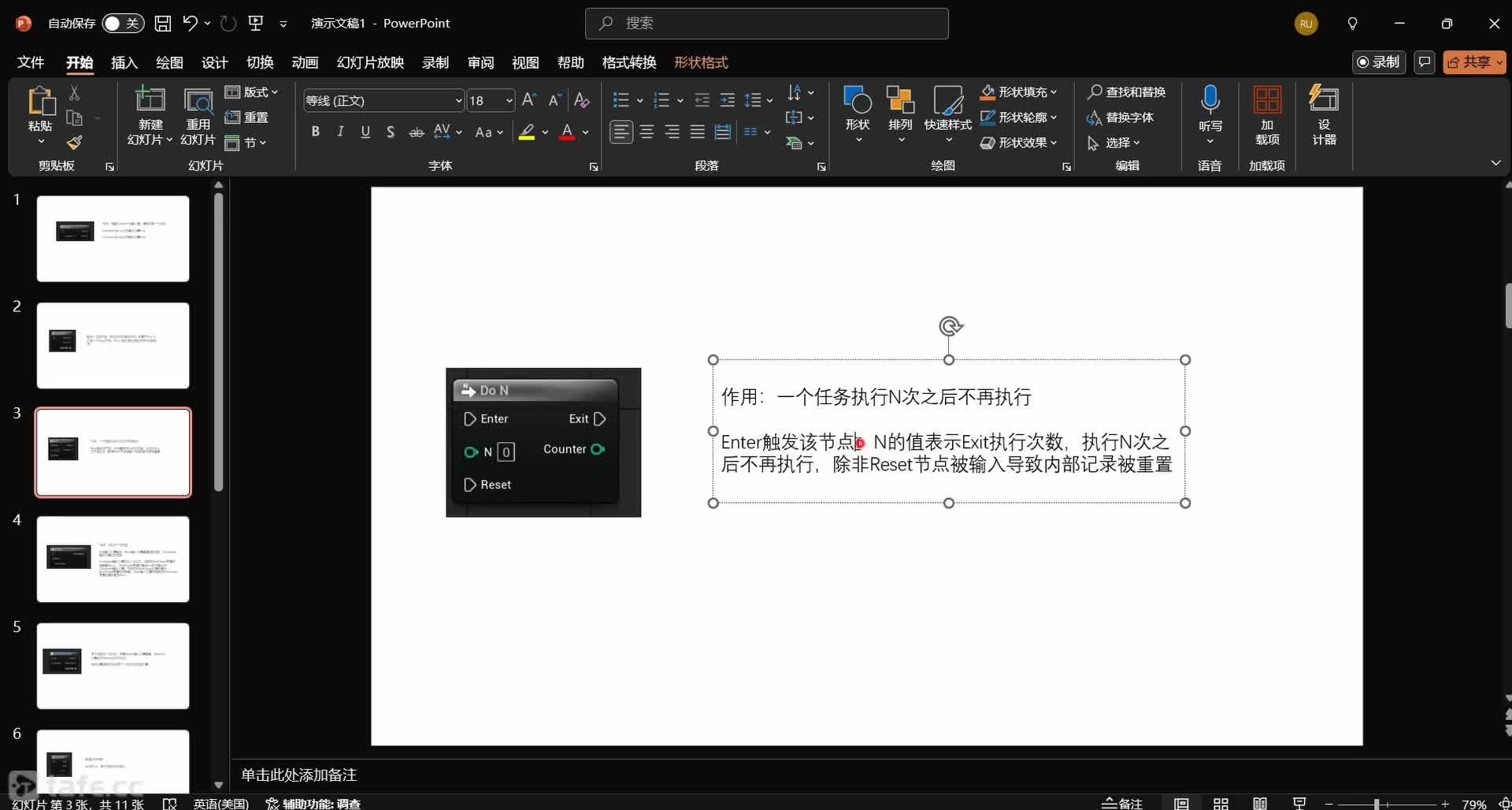The width and height of the screenshot is (1512, 810).
Task: Switch to the Shape Format tab
Action: (x=701, y=62)
